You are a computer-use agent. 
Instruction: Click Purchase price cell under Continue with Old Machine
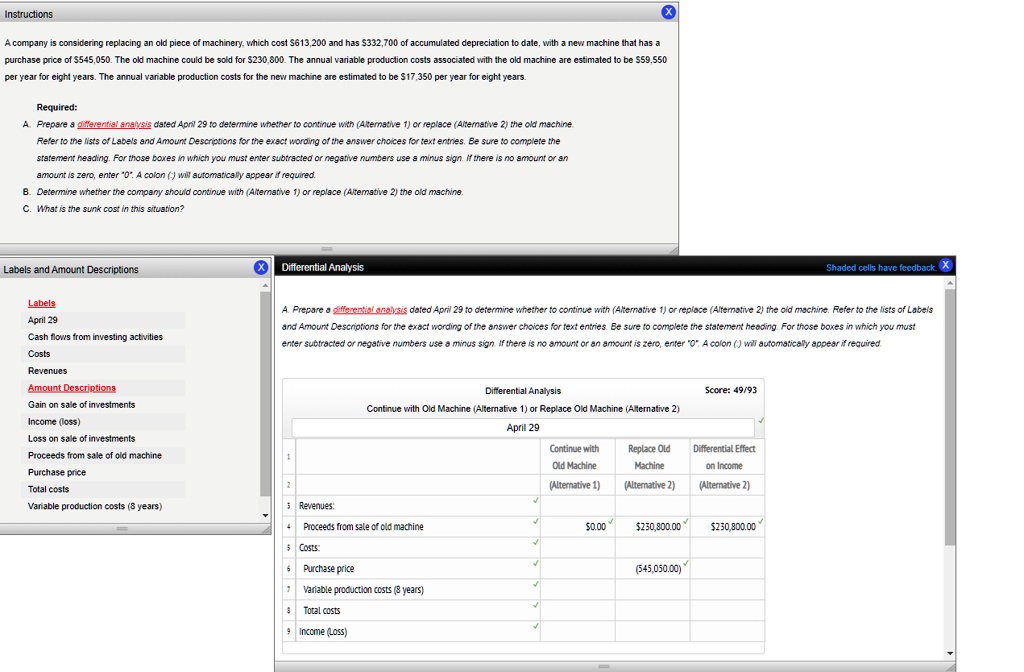574,568
